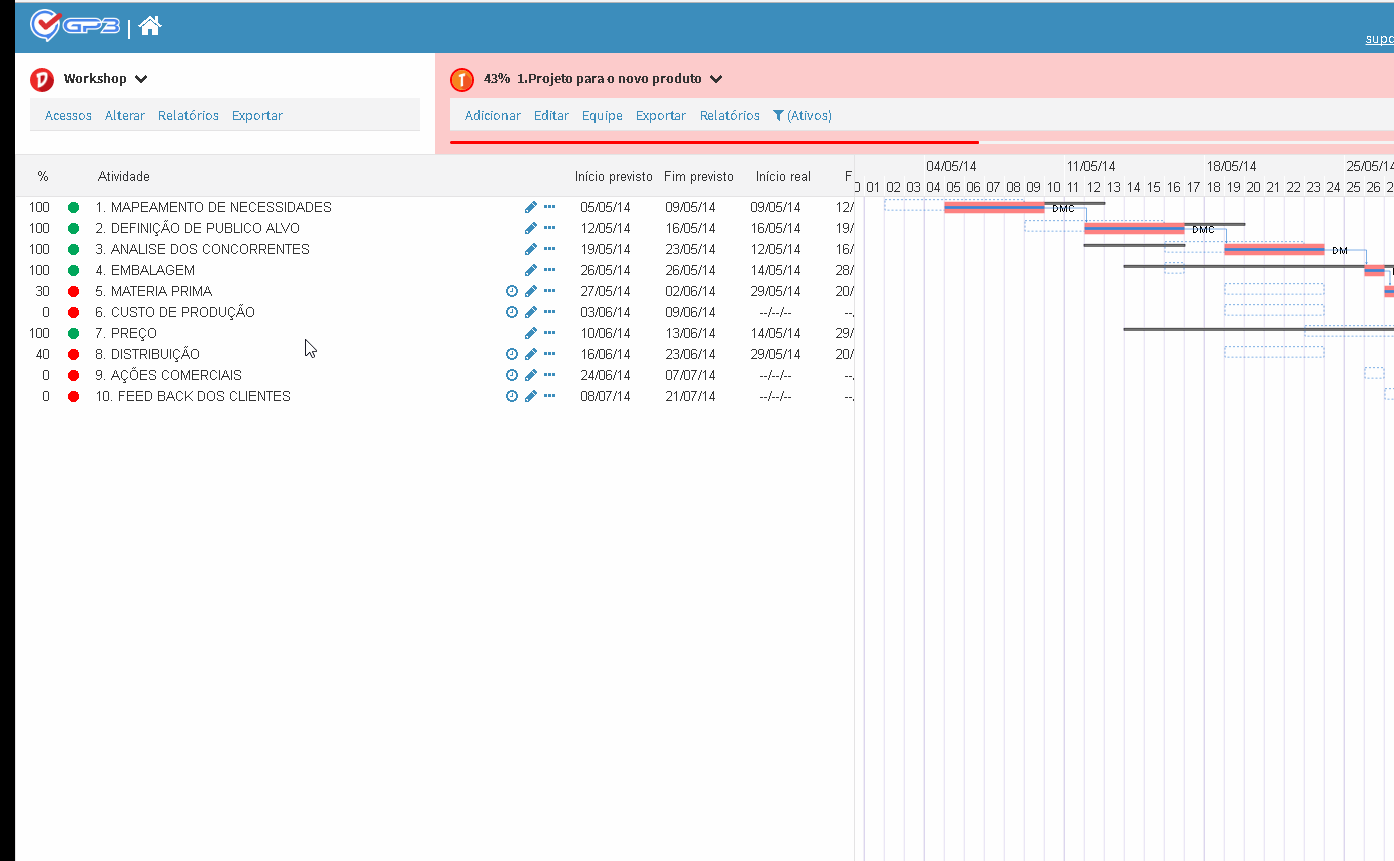
Task: Open Relatórios in the Workshop menu
Action: (x=188, y=116)
